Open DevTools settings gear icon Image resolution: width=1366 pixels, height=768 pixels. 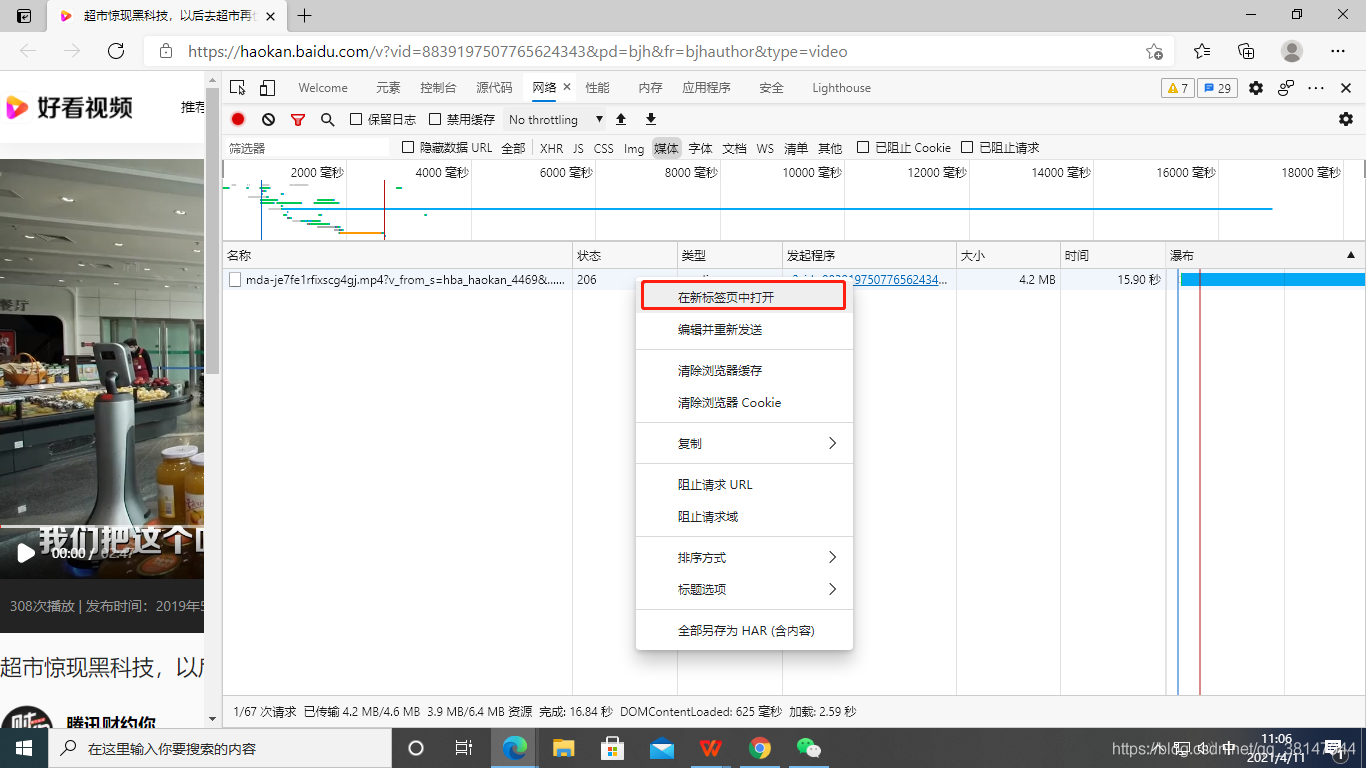click(x=1256, y=88)
